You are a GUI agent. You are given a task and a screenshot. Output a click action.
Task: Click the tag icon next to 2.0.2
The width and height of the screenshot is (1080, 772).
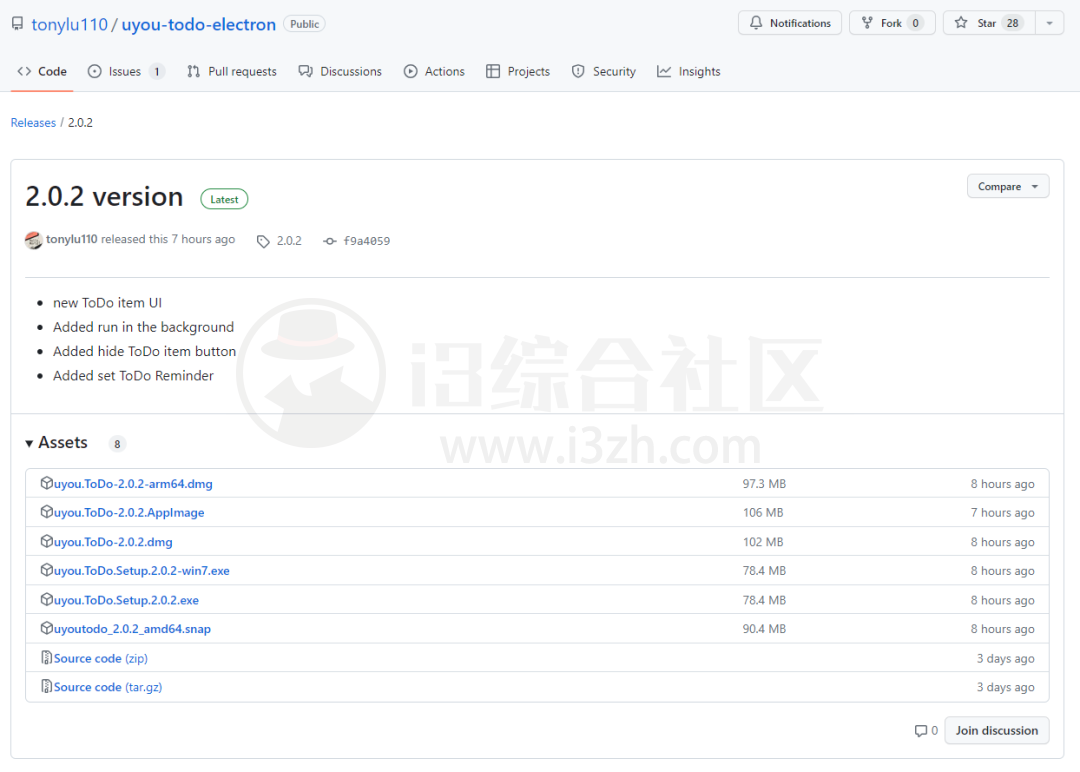(263, 241)
